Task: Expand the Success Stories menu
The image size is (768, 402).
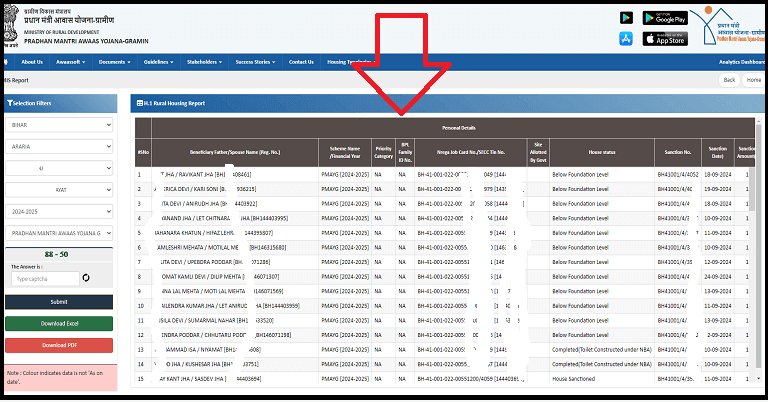Action: [x=255, y=62]
